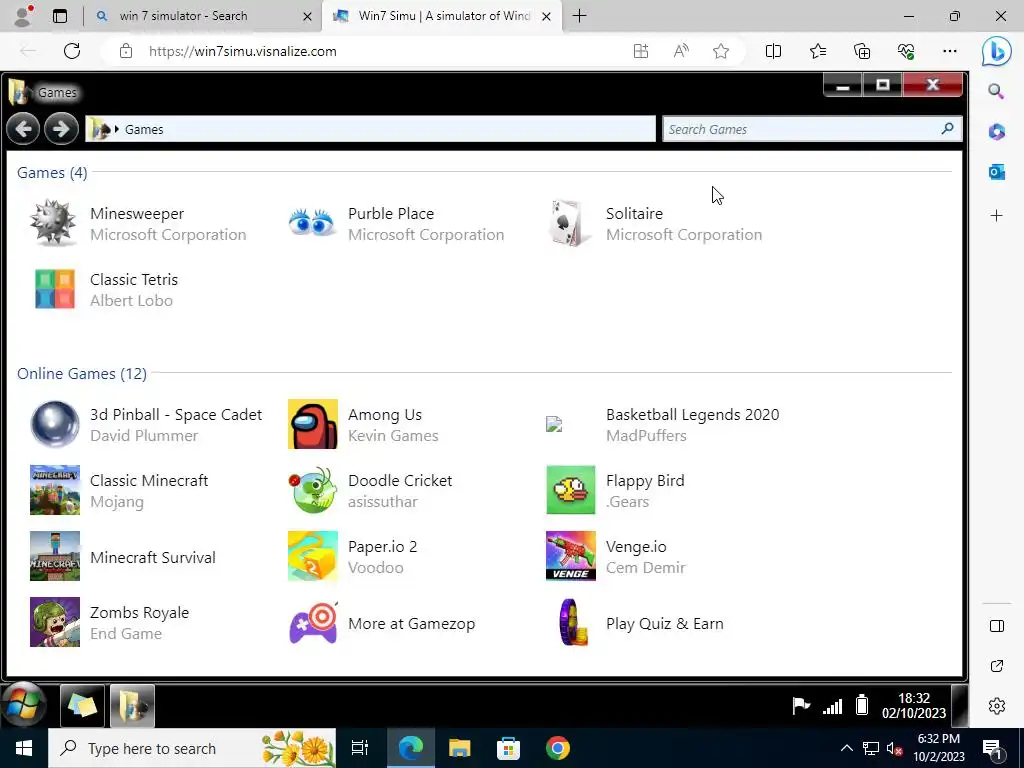Click the Venge.io game name
This screenshot has width=1024, height=768.
[635, 547]
